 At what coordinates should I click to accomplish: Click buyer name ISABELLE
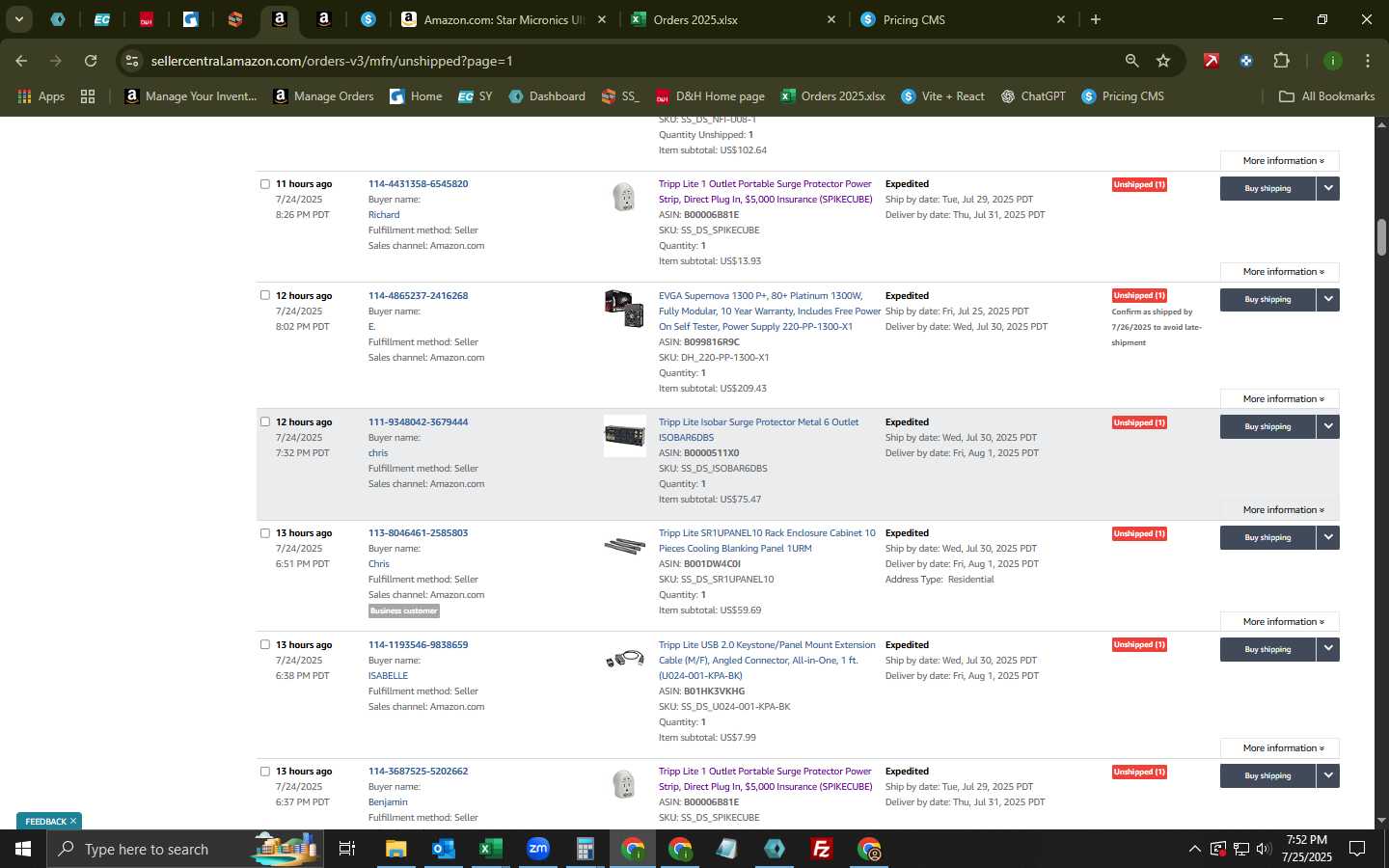coord(388,675)
